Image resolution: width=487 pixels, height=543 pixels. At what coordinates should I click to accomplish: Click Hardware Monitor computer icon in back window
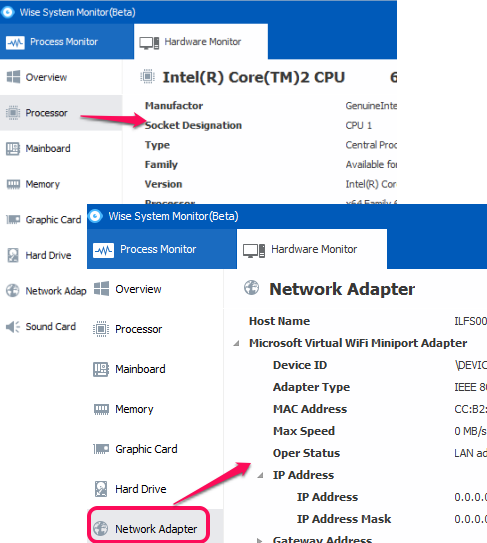[149, 43]
